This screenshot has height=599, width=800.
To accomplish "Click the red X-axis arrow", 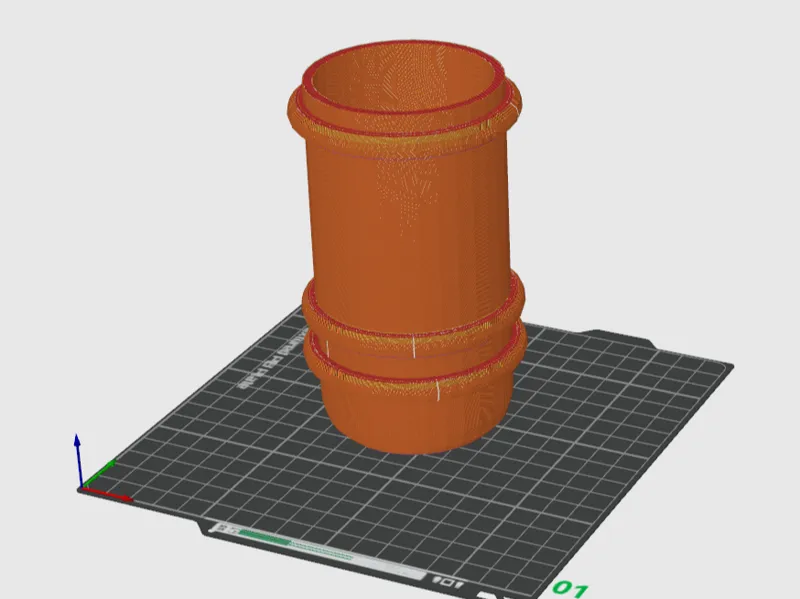I will pyautogui.click(x=108, y=493).
